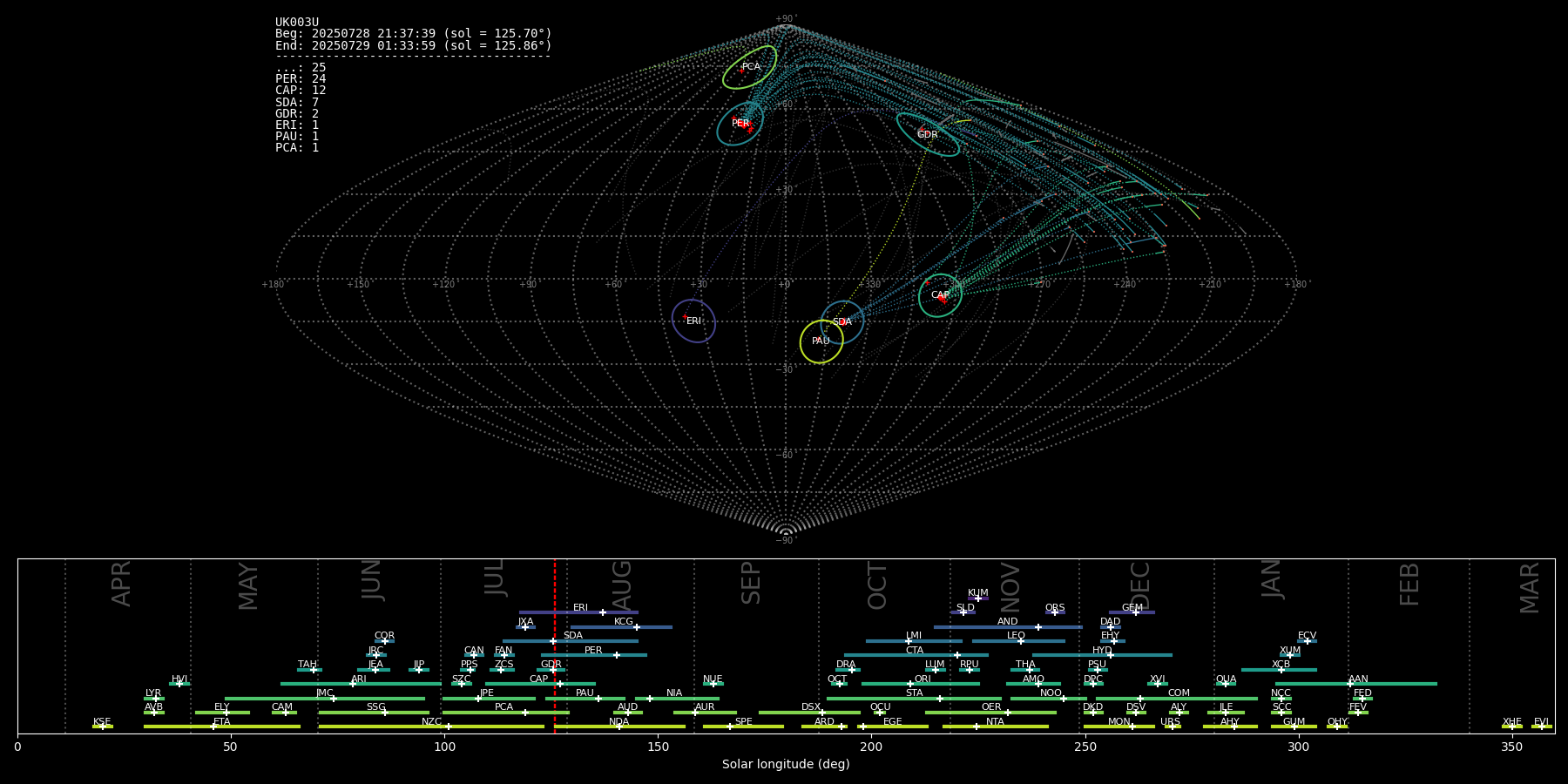
Task: Click the ARI shower bar label
Action: point(359,679)
